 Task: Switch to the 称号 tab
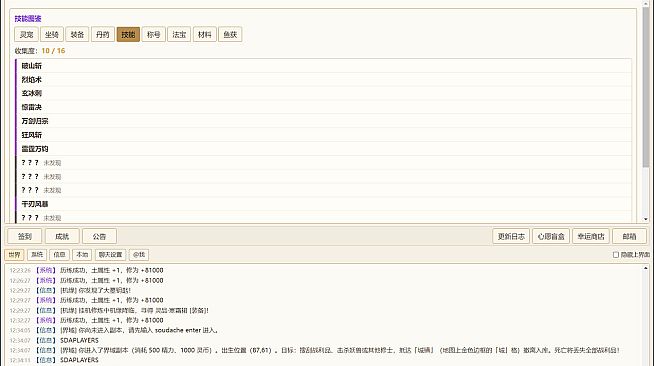[153, 35]
